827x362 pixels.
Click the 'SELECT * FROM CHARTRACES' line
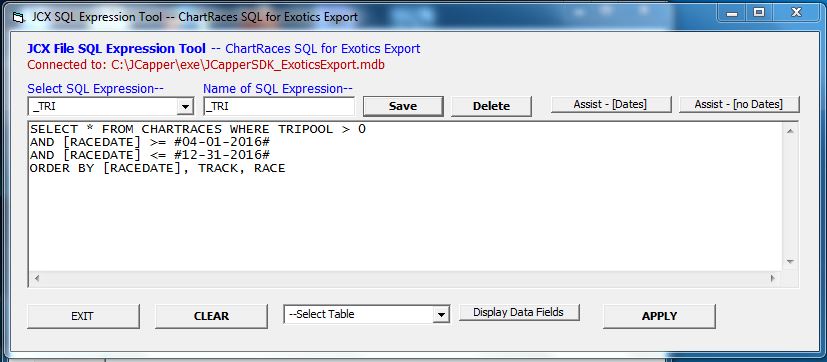[198, 129]
